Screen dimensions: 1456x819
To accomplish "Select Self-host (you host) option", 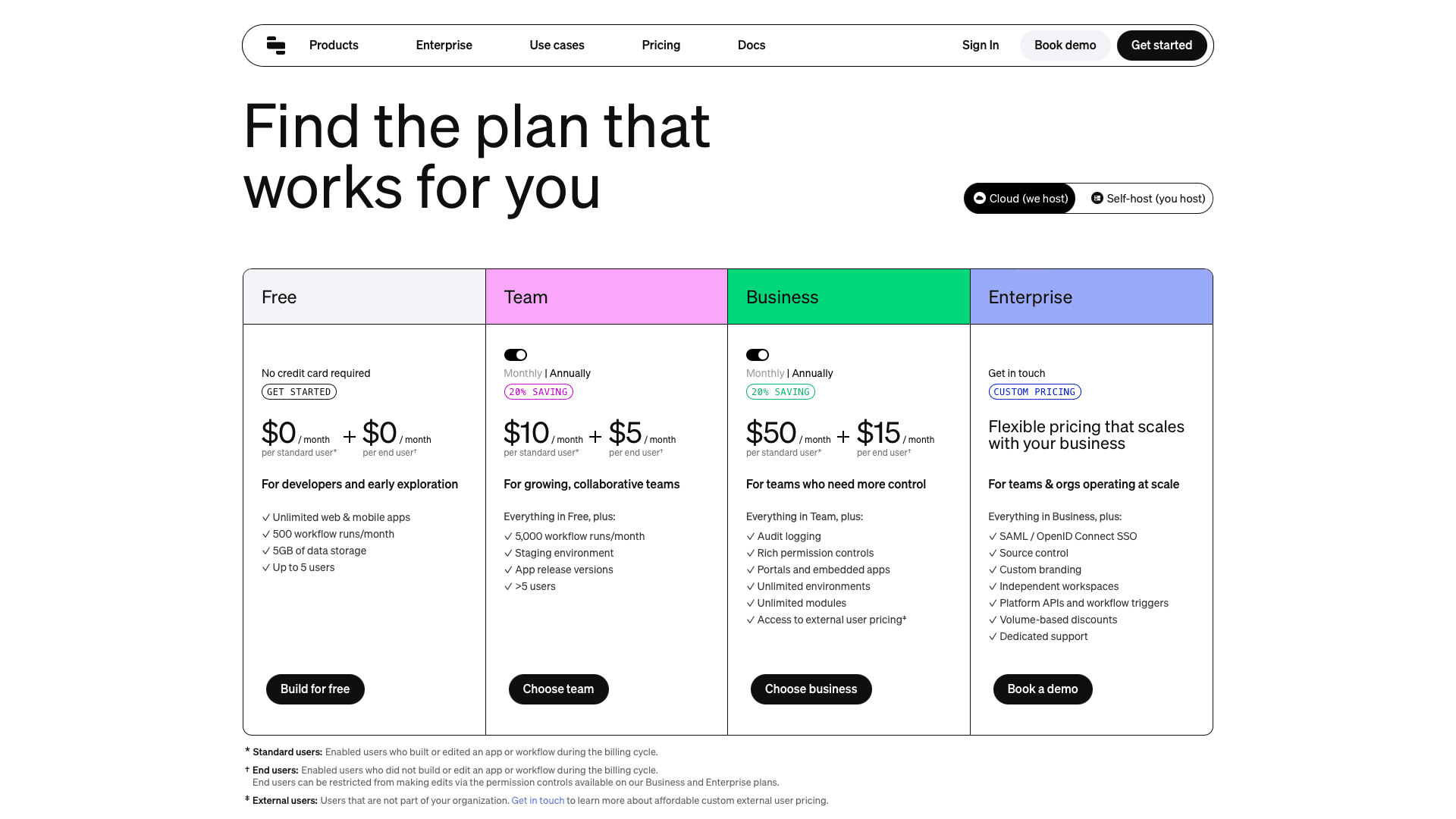I will 1147,199.
